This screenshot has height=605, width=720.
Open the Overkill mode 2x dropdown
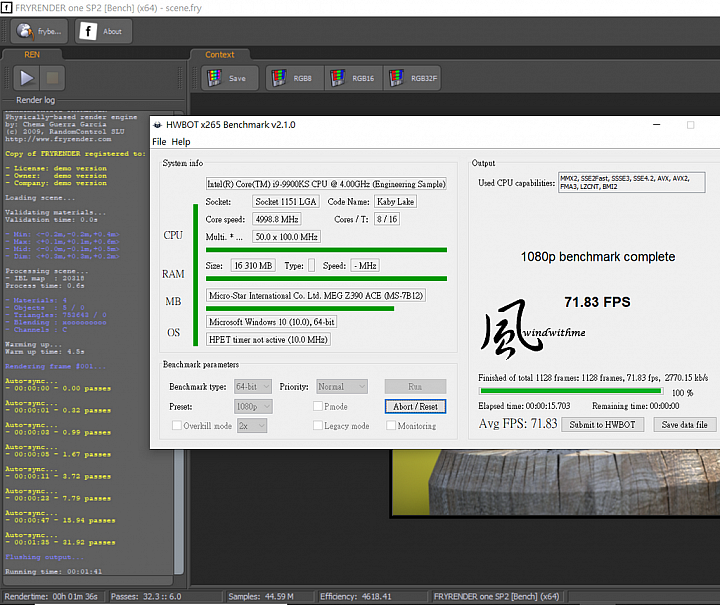[x=252, y=426]
